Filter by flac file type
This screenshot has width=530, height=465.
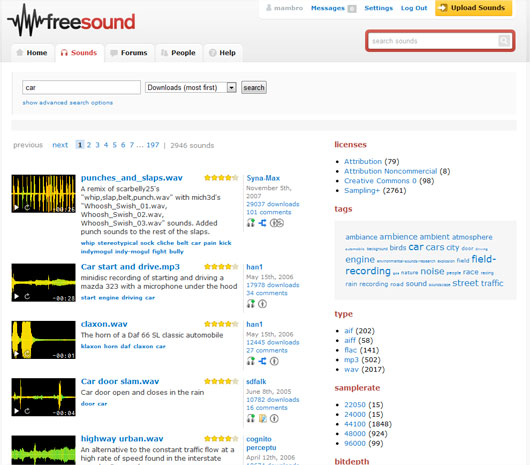(x=351, y=350)
